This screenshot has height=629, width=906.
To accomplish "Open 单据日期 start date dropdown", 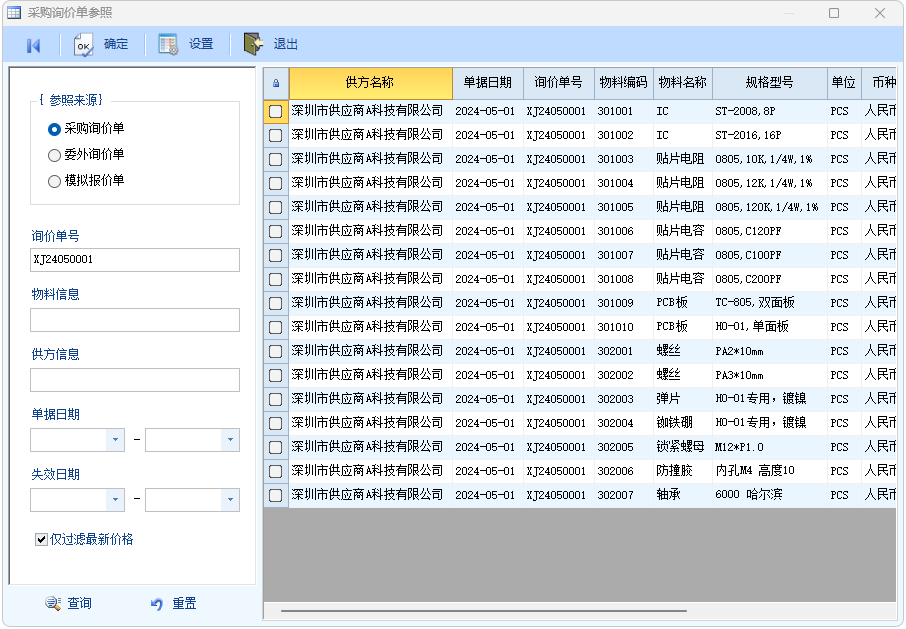I will 116,440.
